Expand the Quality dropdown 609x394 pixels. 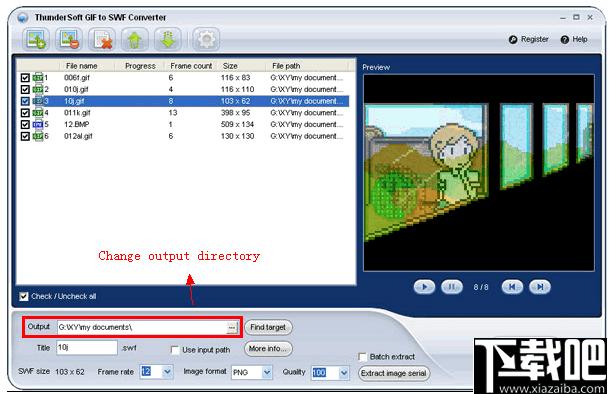click(344, 373)
